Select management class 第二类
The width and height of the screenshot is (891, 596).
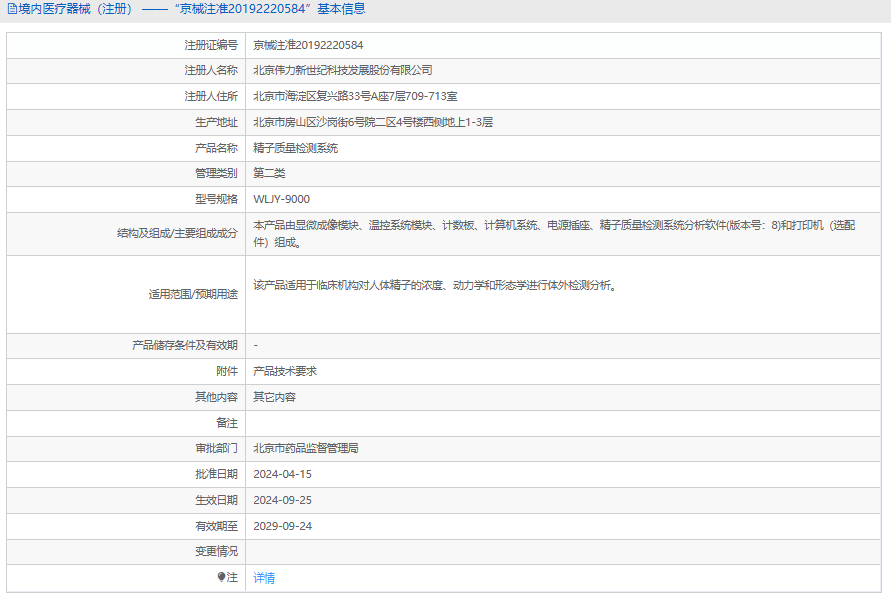269,173
